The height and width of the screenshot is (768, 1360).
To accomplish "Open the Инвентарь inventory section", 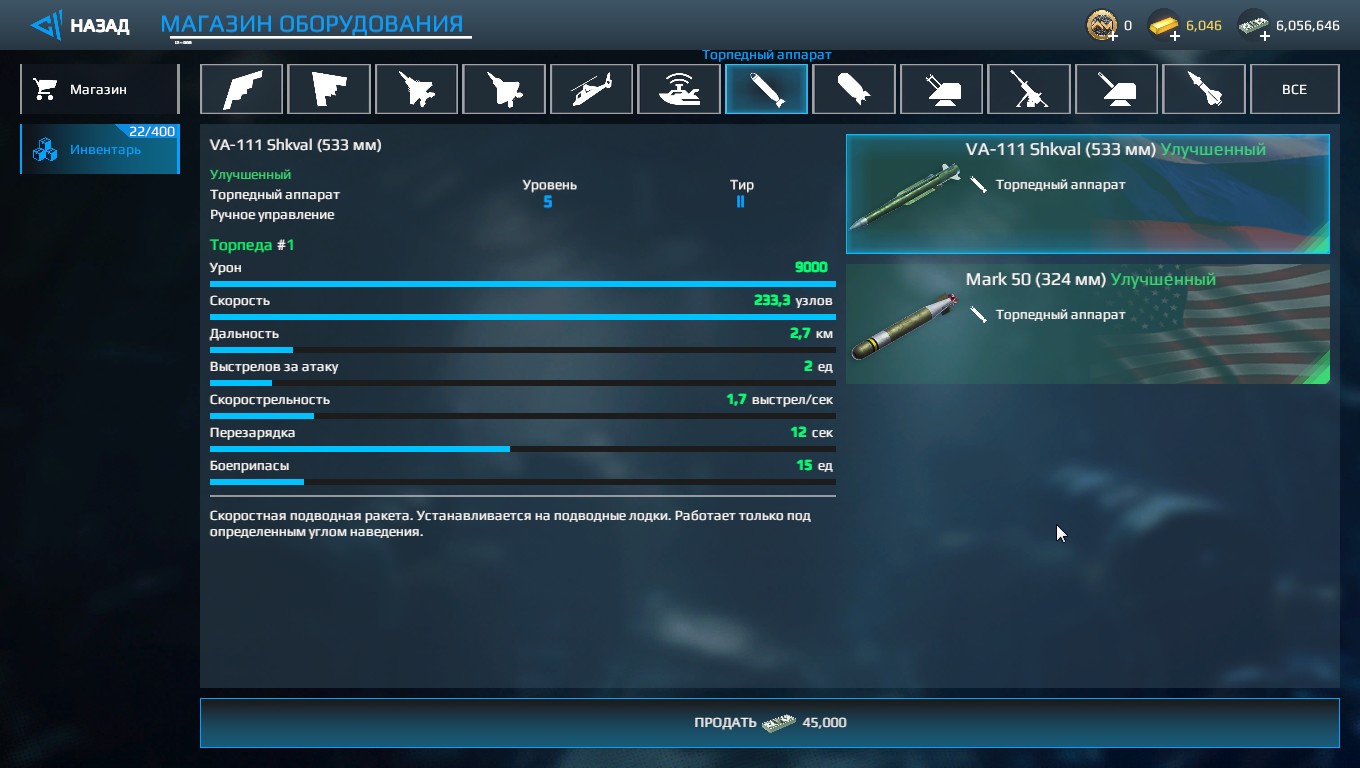I will point(99,149).
